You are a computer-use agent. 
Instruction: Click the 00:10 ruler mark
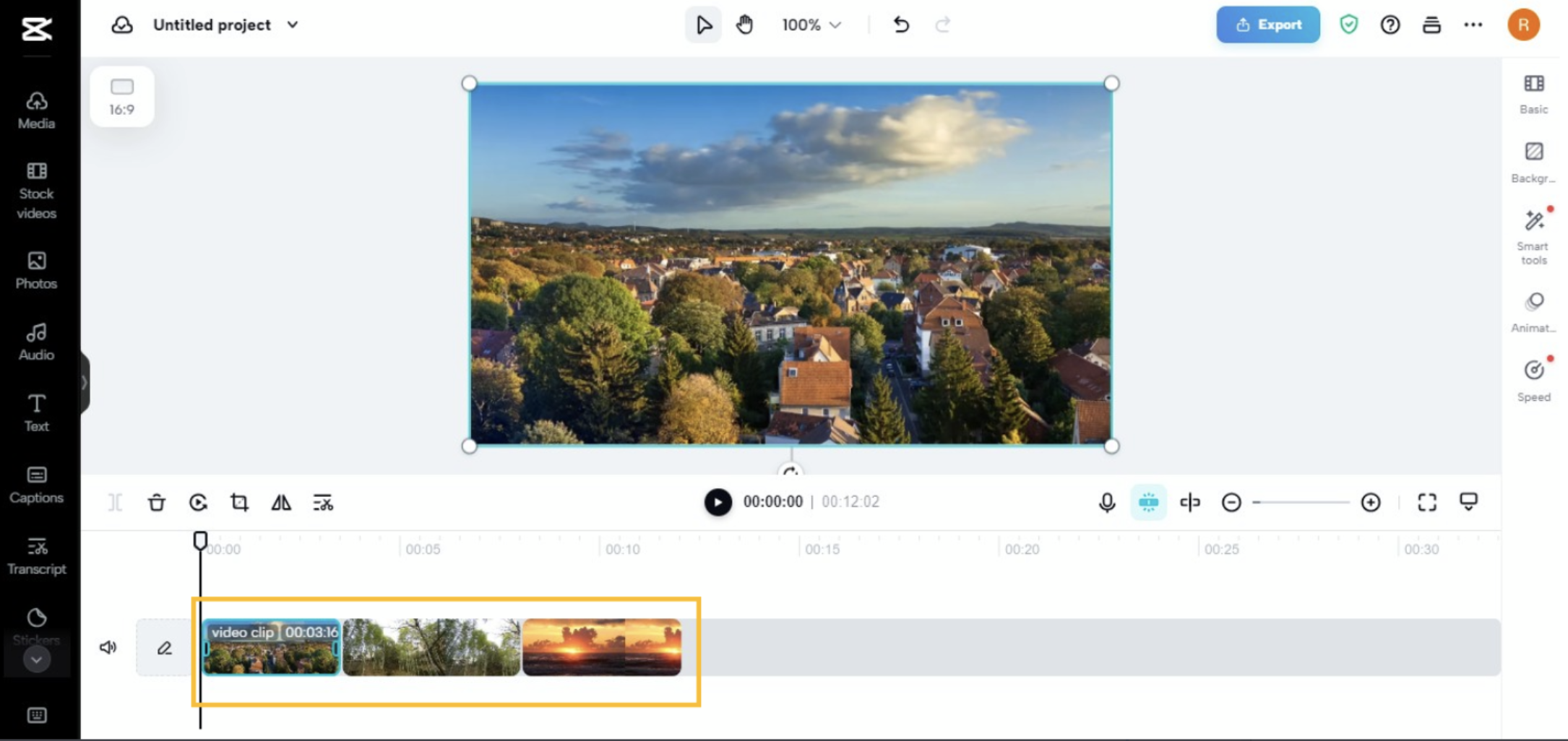pyautogui.click(x=622, y=549)
